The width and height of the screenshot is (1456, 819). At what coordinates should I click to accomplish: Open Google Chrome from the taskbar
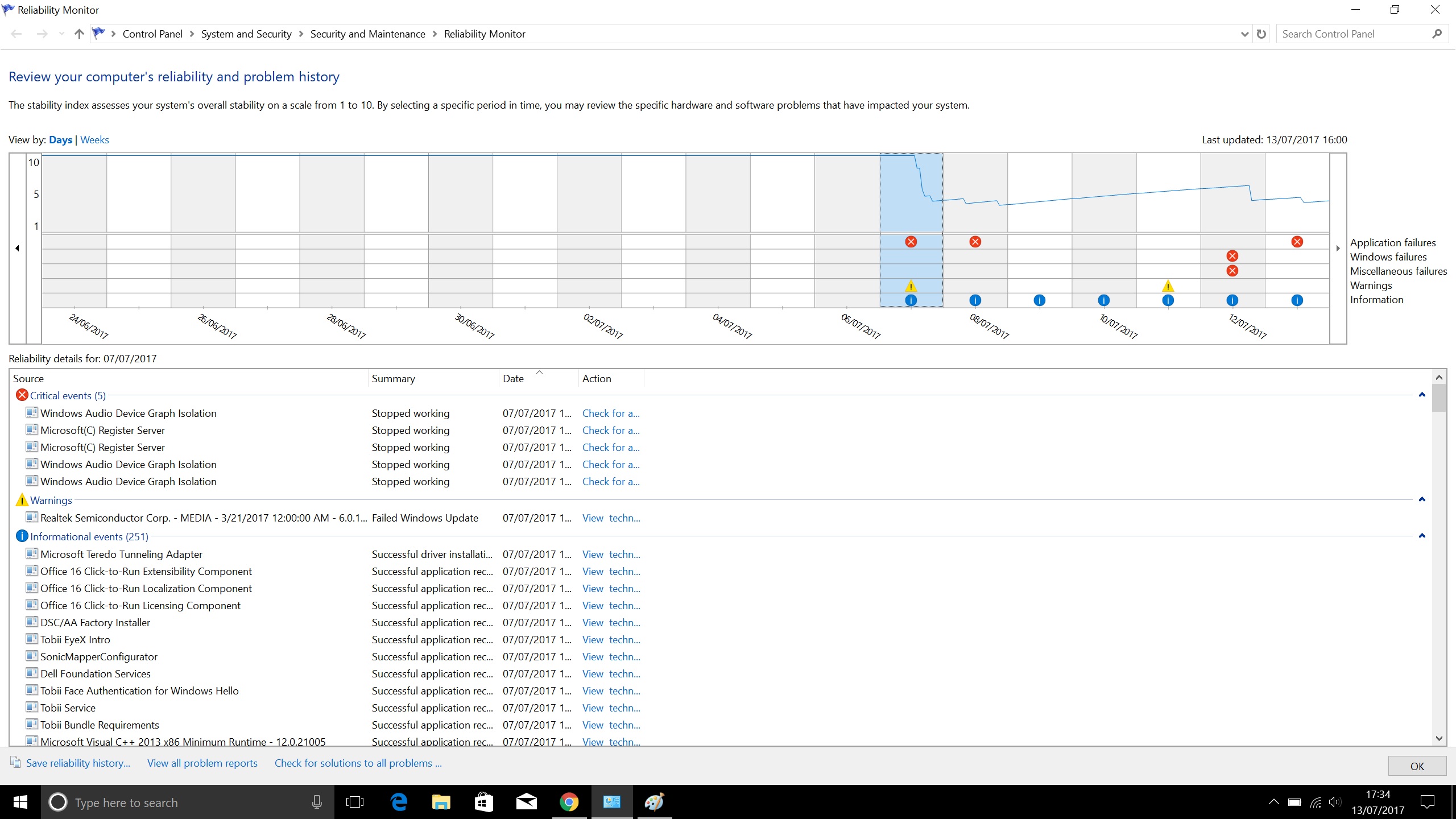click(x=569, y=802)
